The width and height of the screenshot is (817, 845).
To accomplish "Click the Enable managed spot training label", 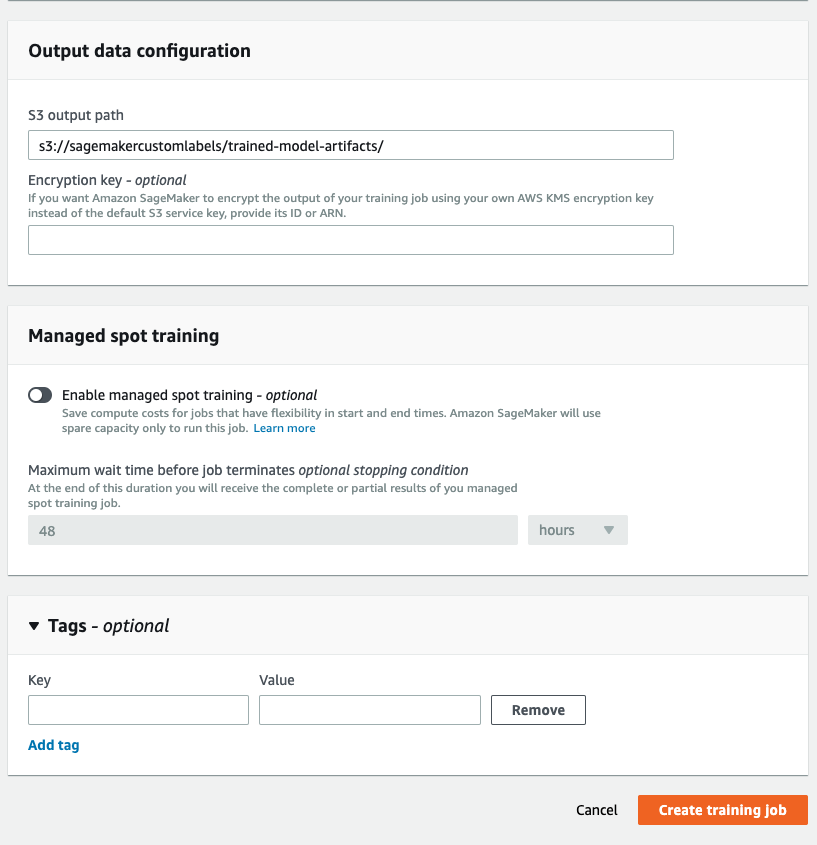I will [x=190, y=395].
